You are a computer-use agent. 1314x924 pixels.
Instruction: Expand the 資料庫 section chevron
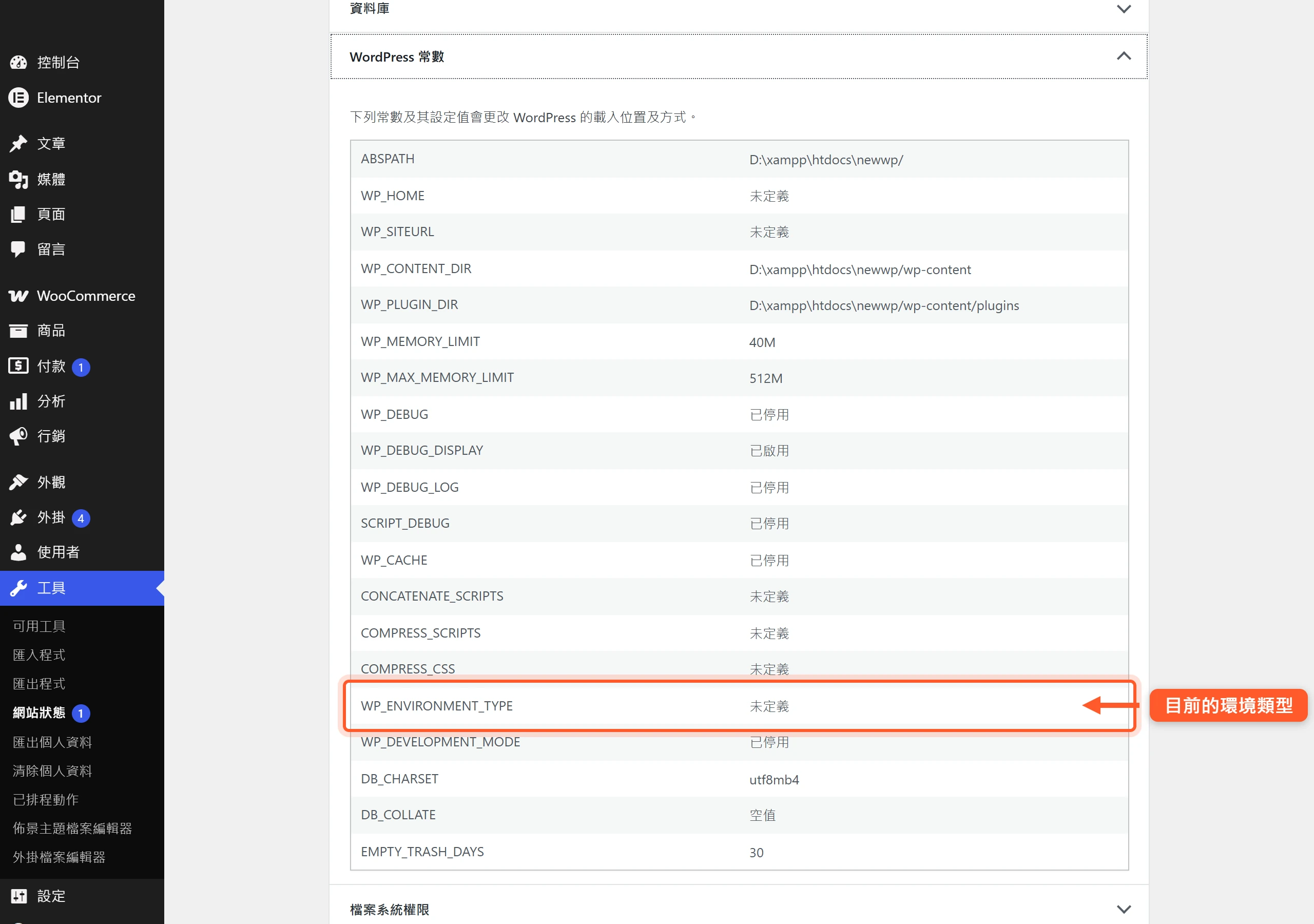pos(1124,9)
